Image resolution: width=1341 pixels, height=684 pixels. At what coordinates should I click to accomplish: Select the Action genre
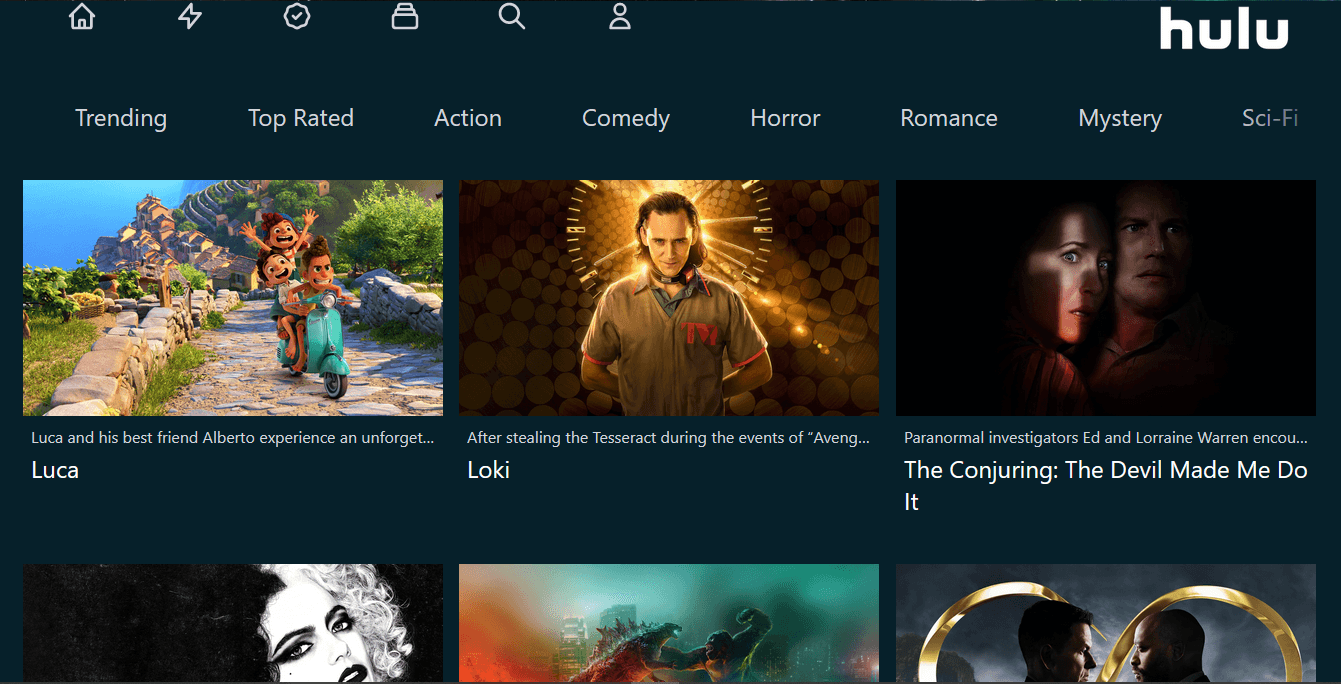point(468,118)
